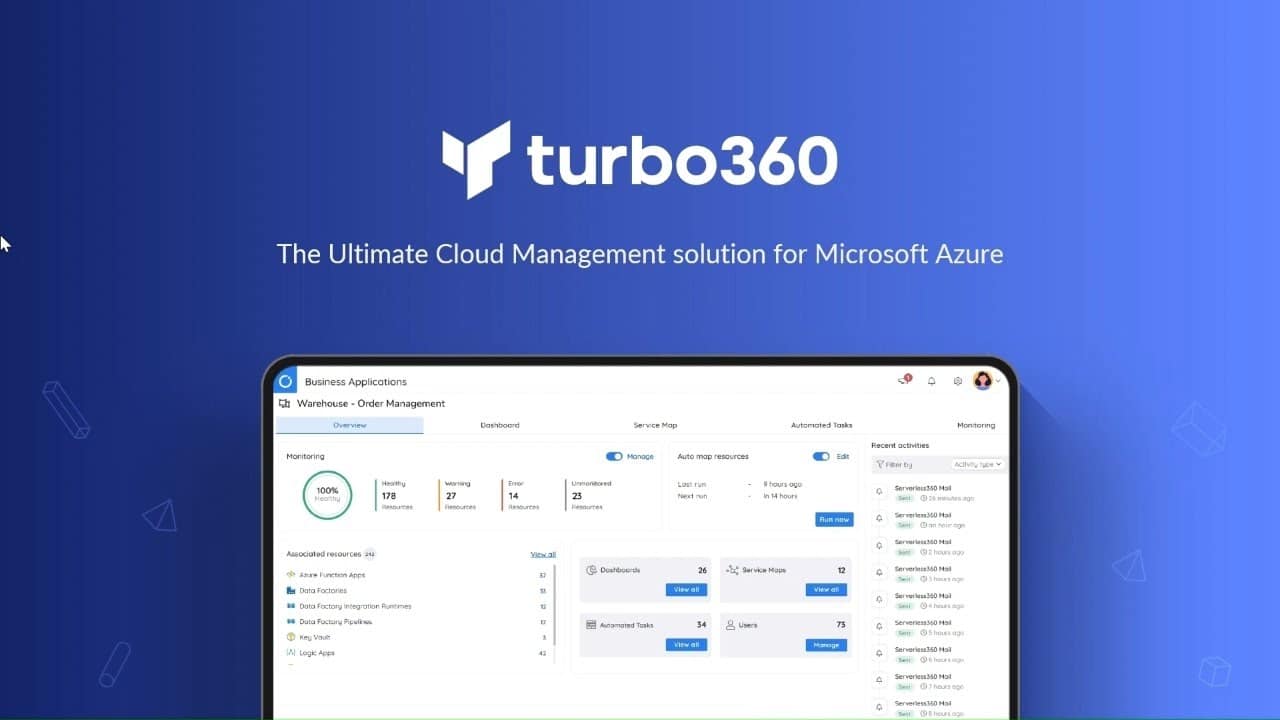Click the Logic Apps icon

[x=291, y=652]
